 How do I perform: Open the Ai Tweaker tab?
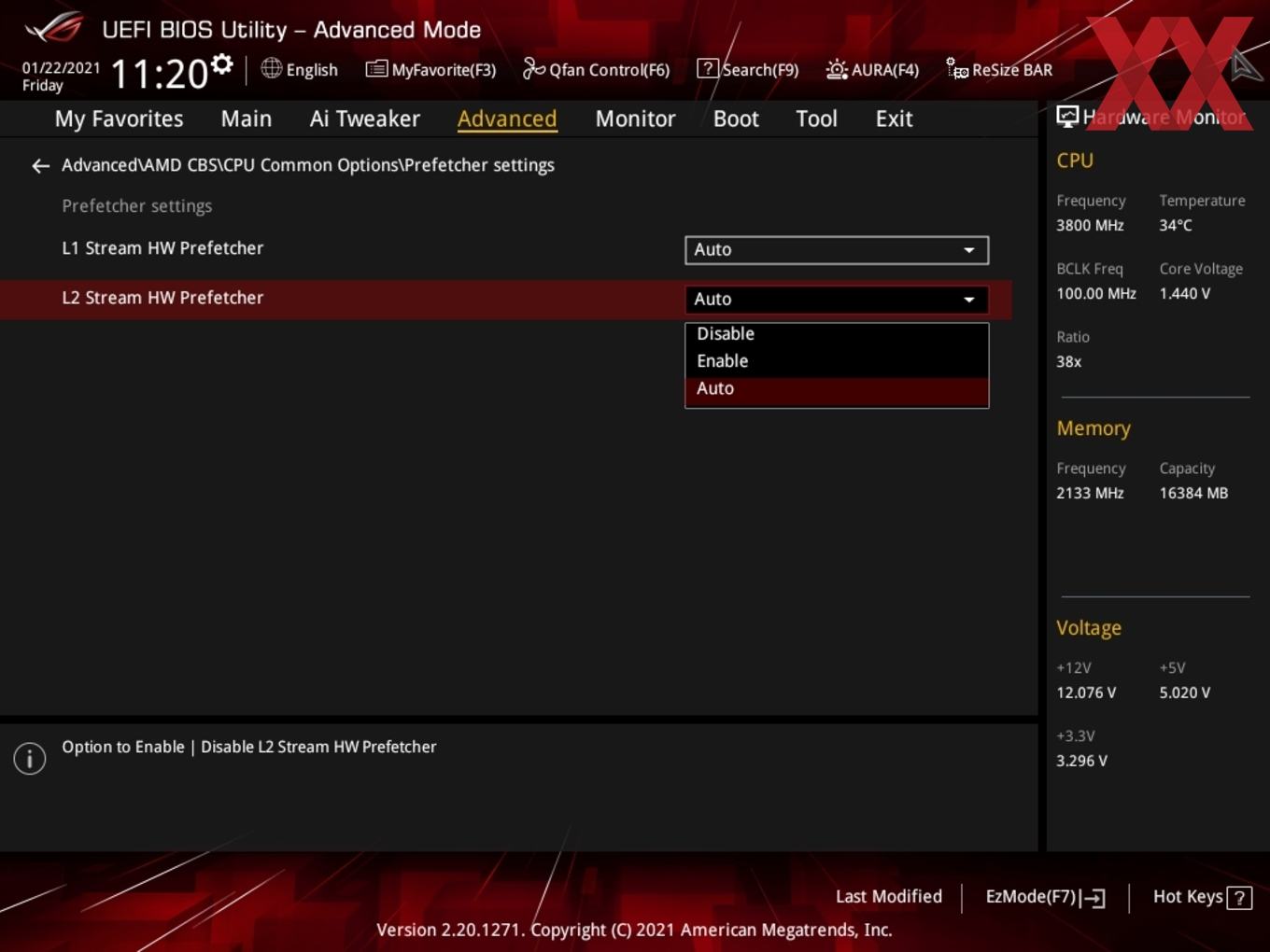tap(365, 119)
